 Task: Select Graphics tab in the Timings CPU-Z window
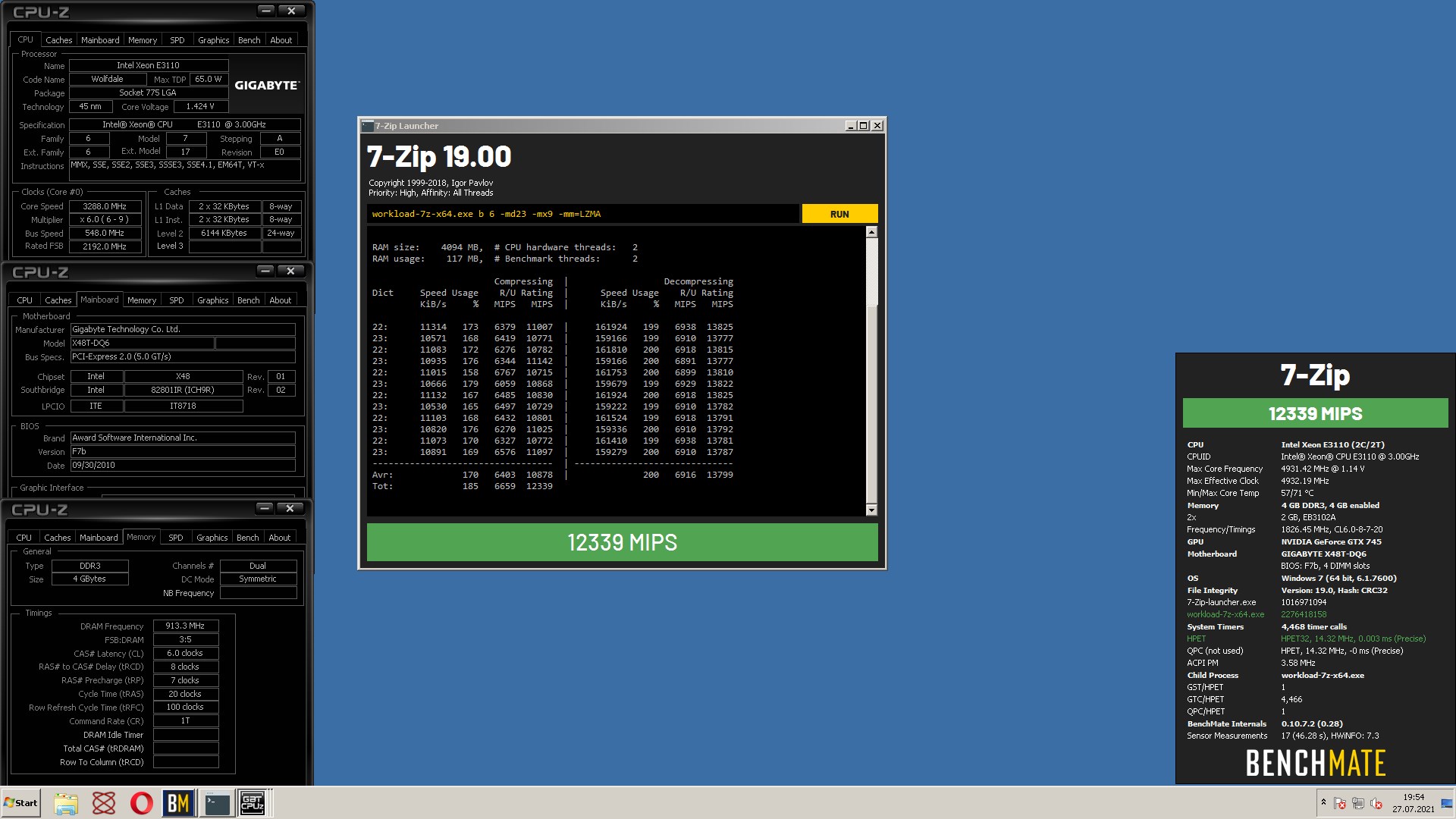tap(212, 538)
